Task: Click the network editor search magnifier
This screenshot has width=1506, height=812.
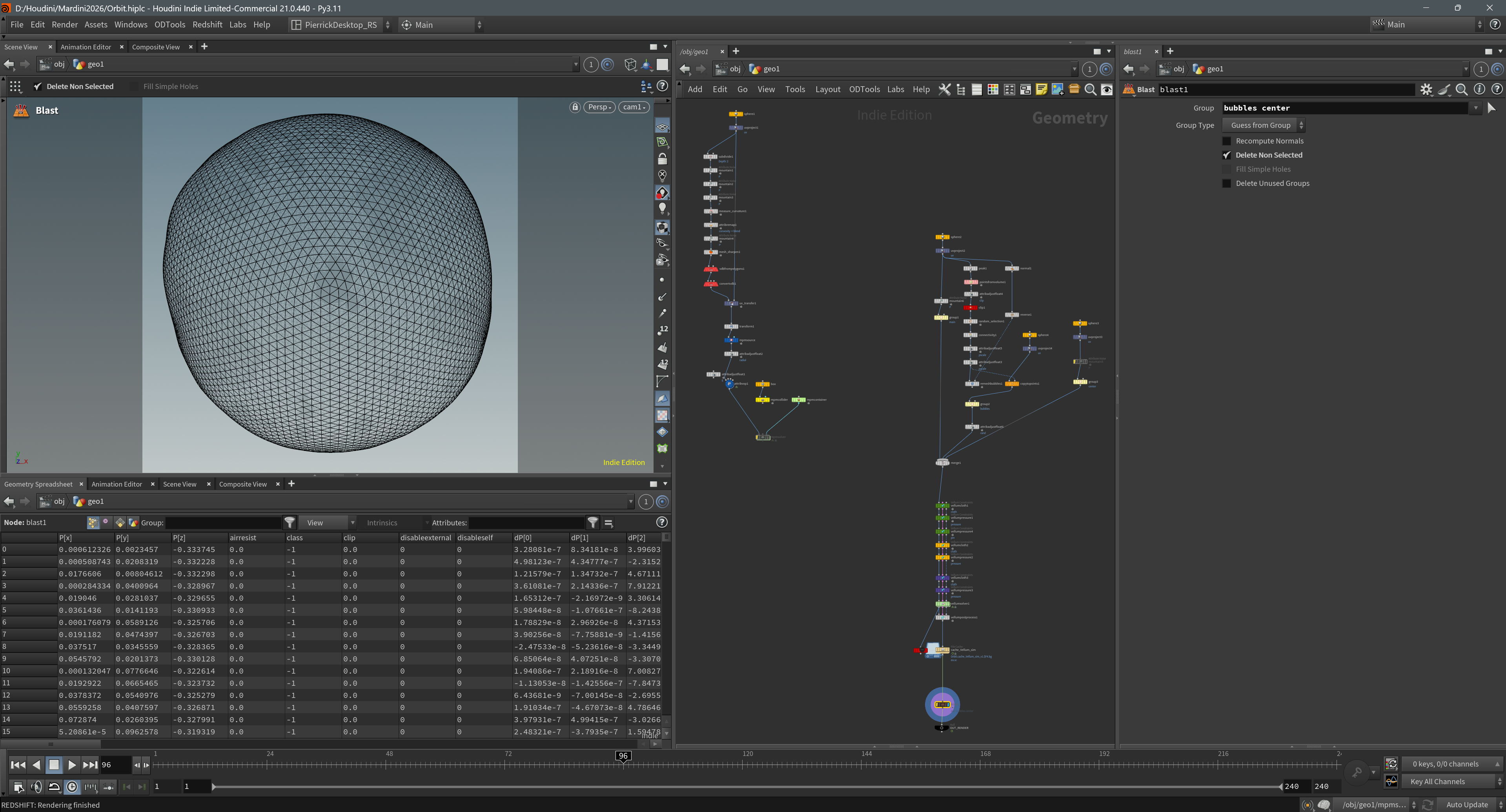Action: tap(1090, 89)
